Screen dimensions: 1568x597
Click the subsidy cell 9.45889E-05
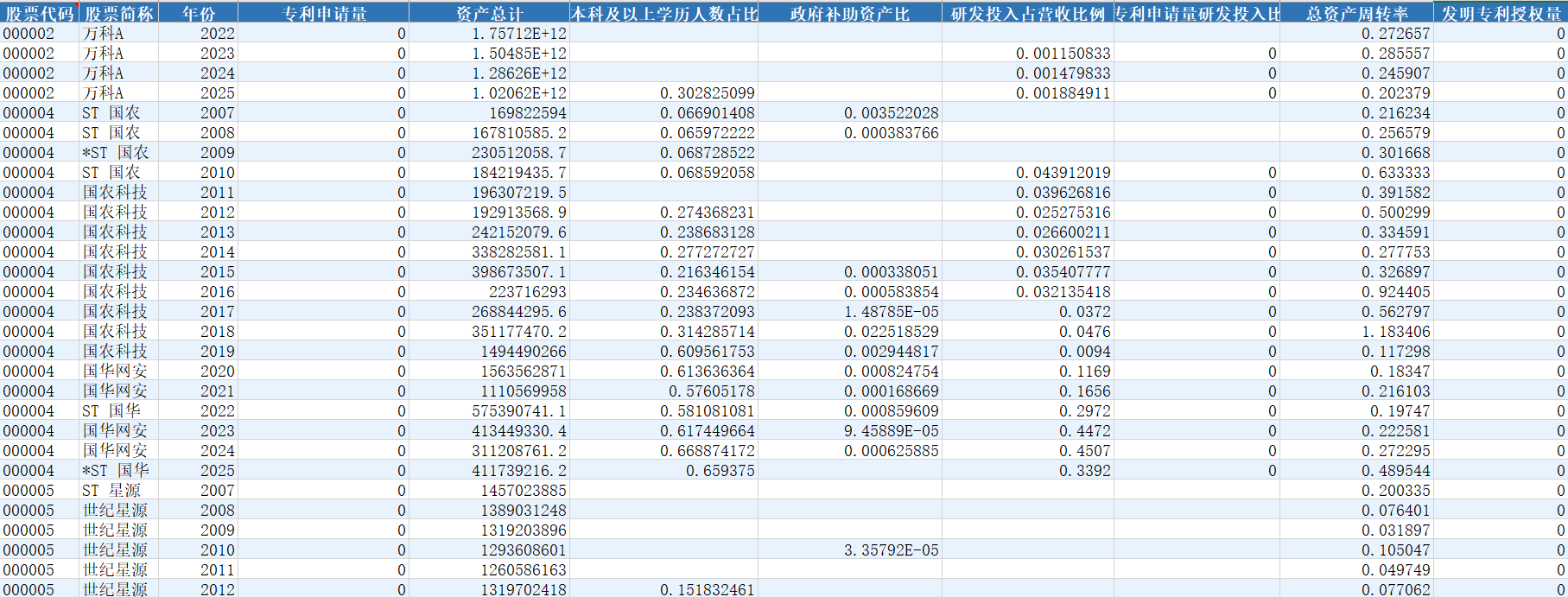pyautogui.click(x=850, y=430)
